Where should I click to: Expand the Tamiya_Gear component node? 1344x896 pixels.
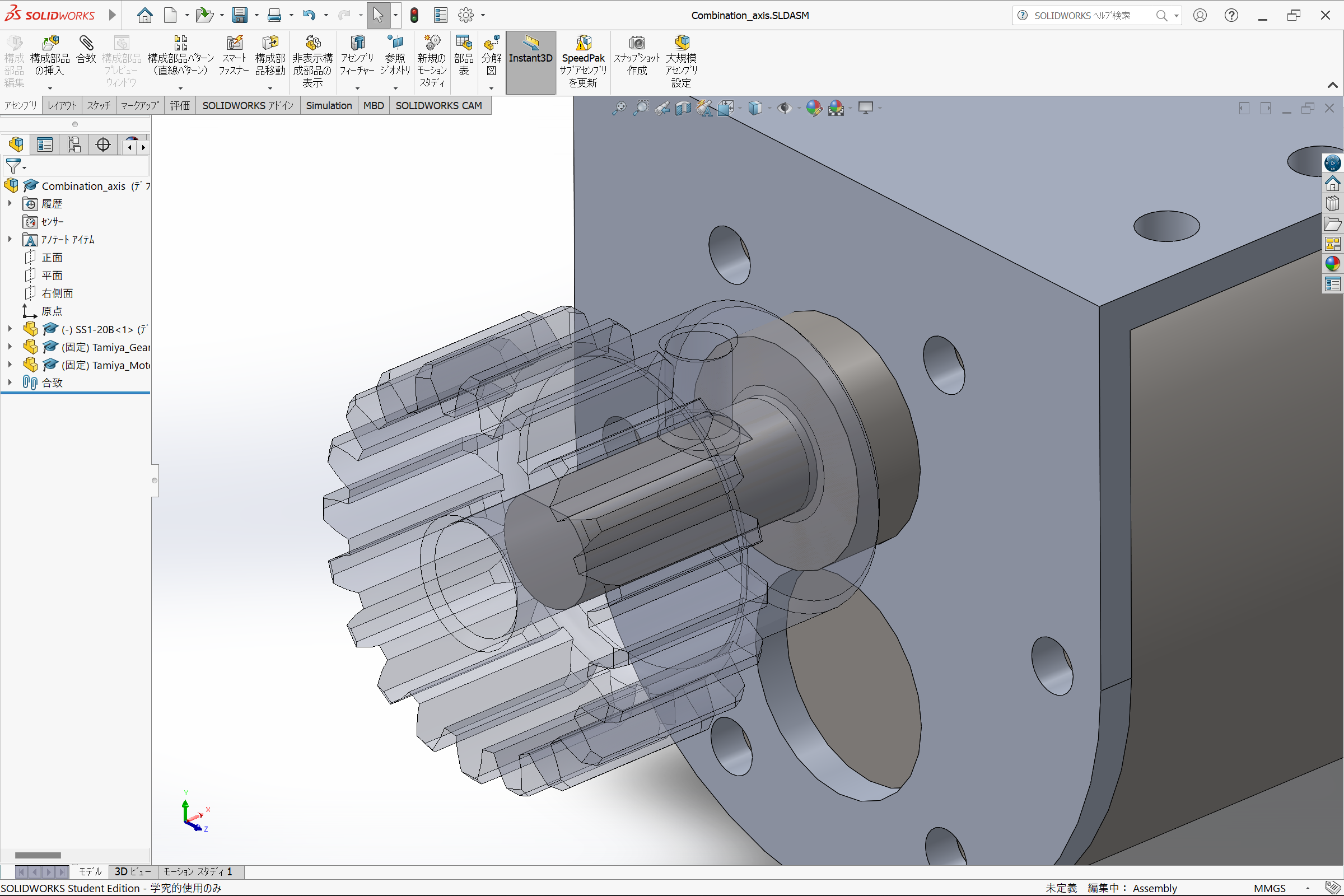(10, 347)
